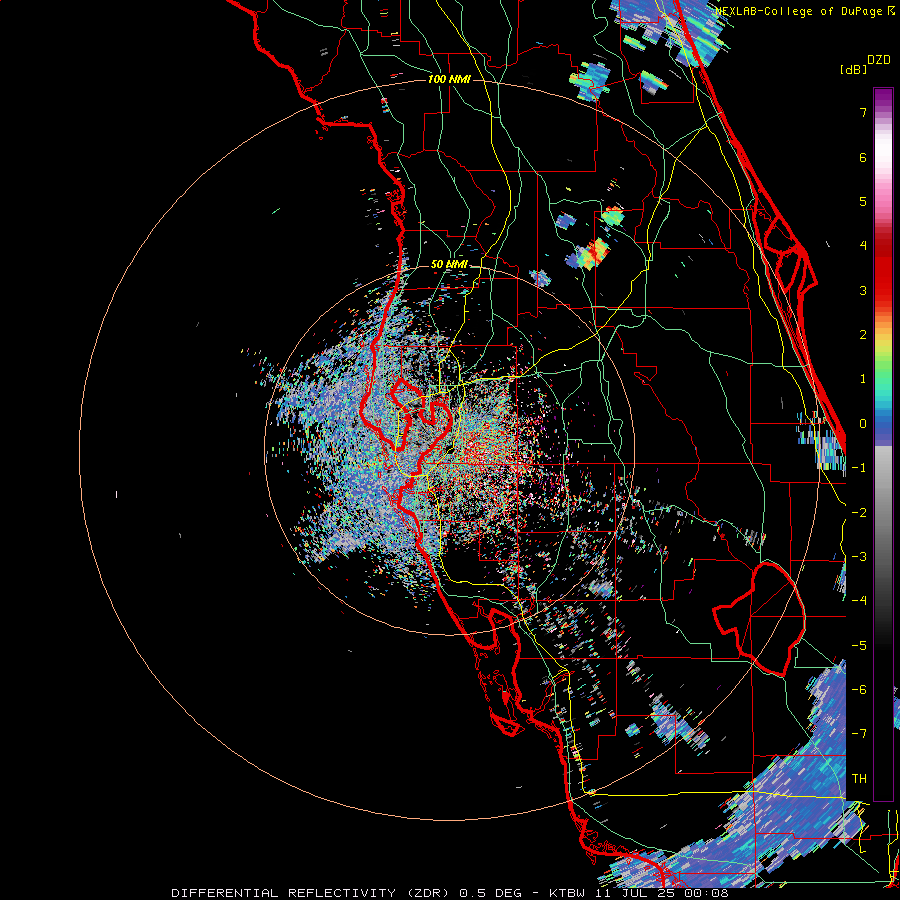Viewport: 900px width, 900px height.
Task: Click the -7 value on the color scale
Action: pos(859,734)
